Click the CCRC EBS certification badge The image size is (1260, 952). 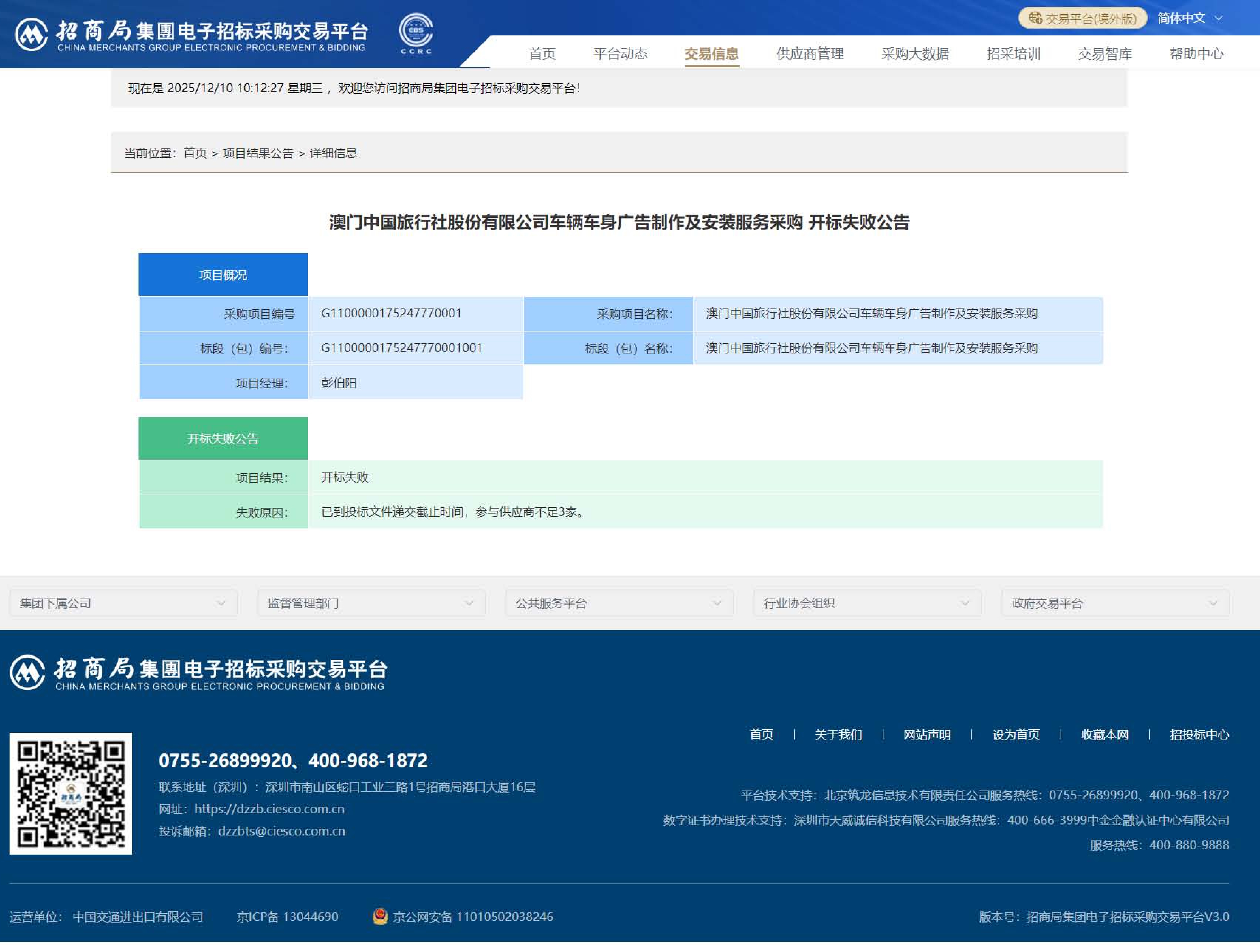click(416, 33)
